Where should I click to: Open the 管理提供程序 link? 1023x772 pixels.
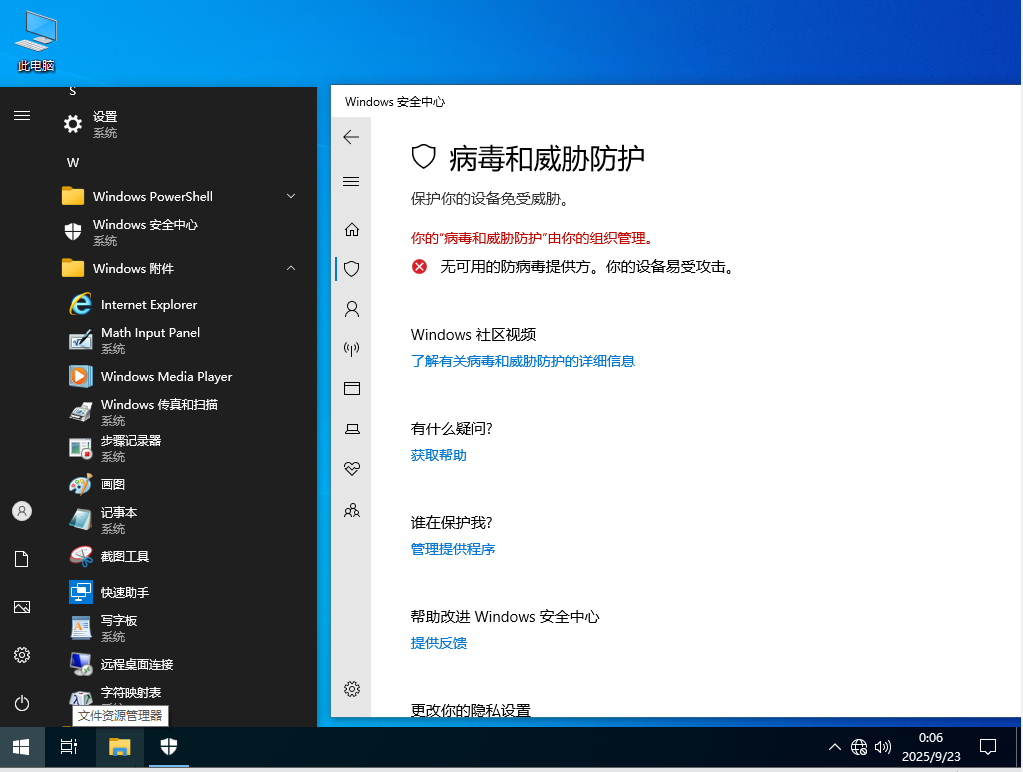(453, 549)
